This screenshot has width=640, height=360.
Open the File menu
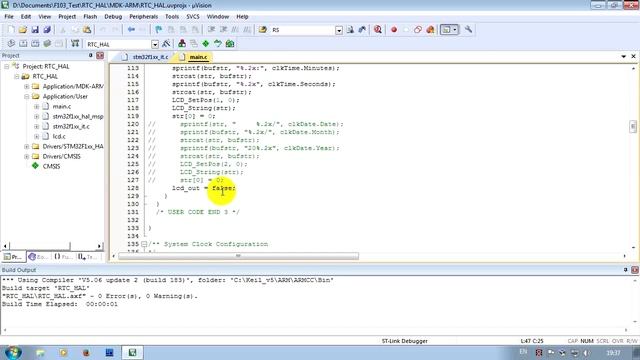[9, 16]
